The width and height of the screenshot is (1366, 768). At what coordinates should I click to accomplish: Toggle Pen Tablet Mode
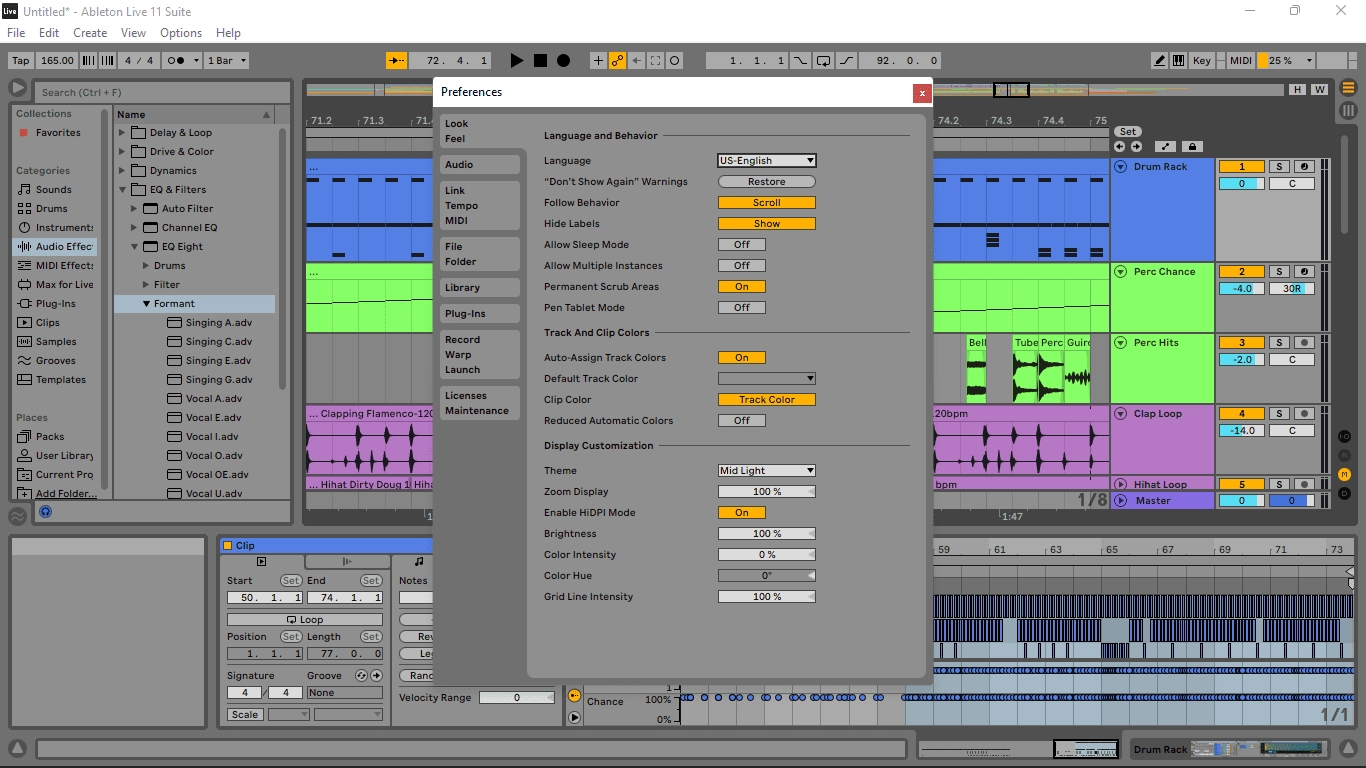coord(742,308)
